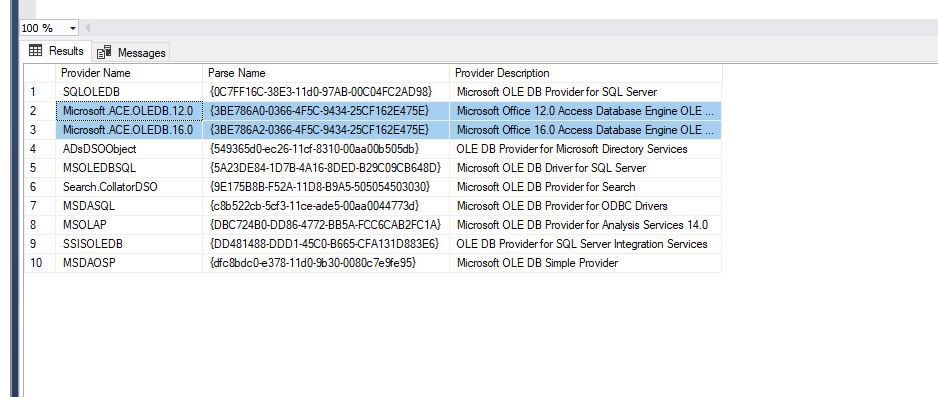Click the ADsDSOObject provider cell
The height and width of the screenshot is (397, 938).
click(x=129, y=149)
